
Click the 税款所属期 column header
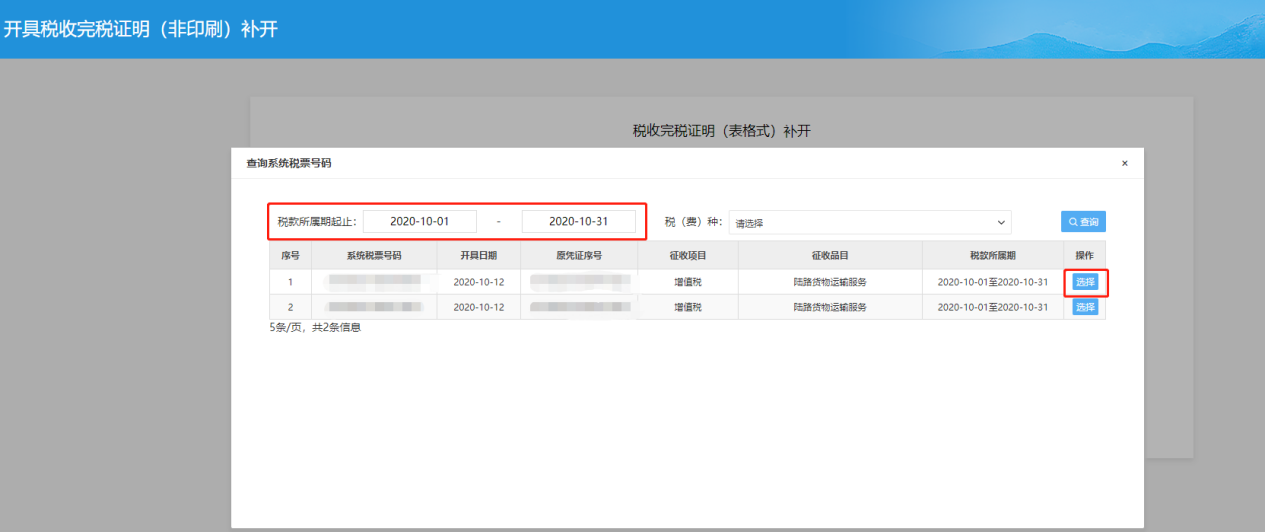pyautogui.click(x=992, y=256)
